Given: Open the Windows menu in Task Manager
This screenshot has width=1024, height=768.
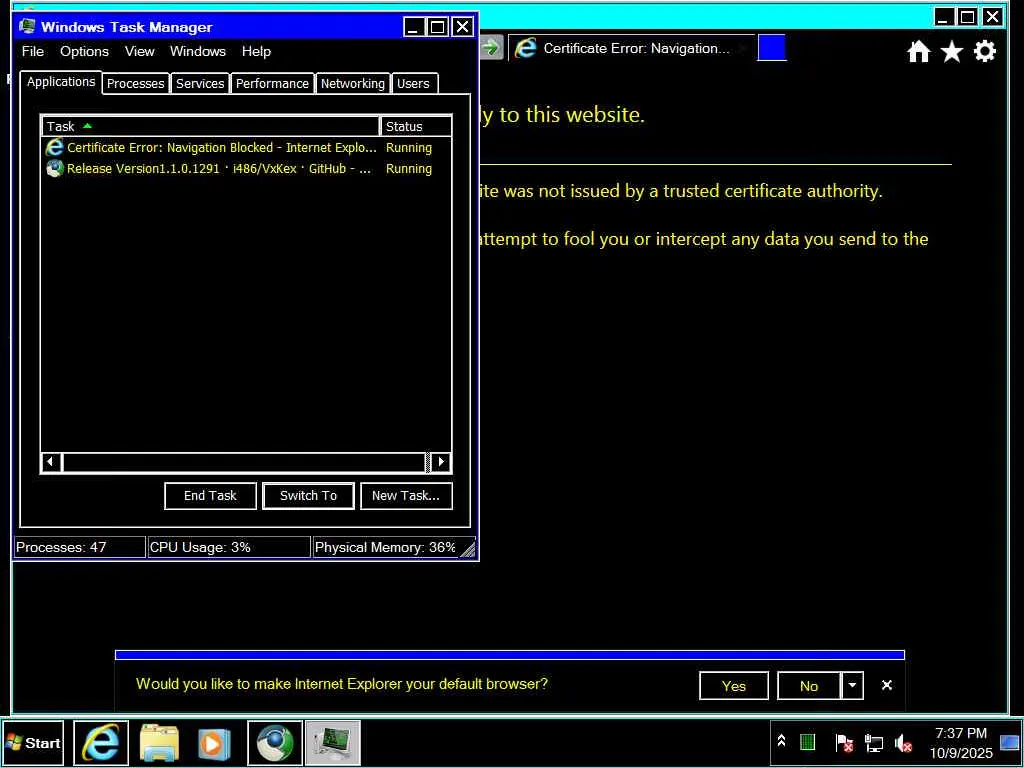Looking at the screenshot, I should [x=198, y=51].
